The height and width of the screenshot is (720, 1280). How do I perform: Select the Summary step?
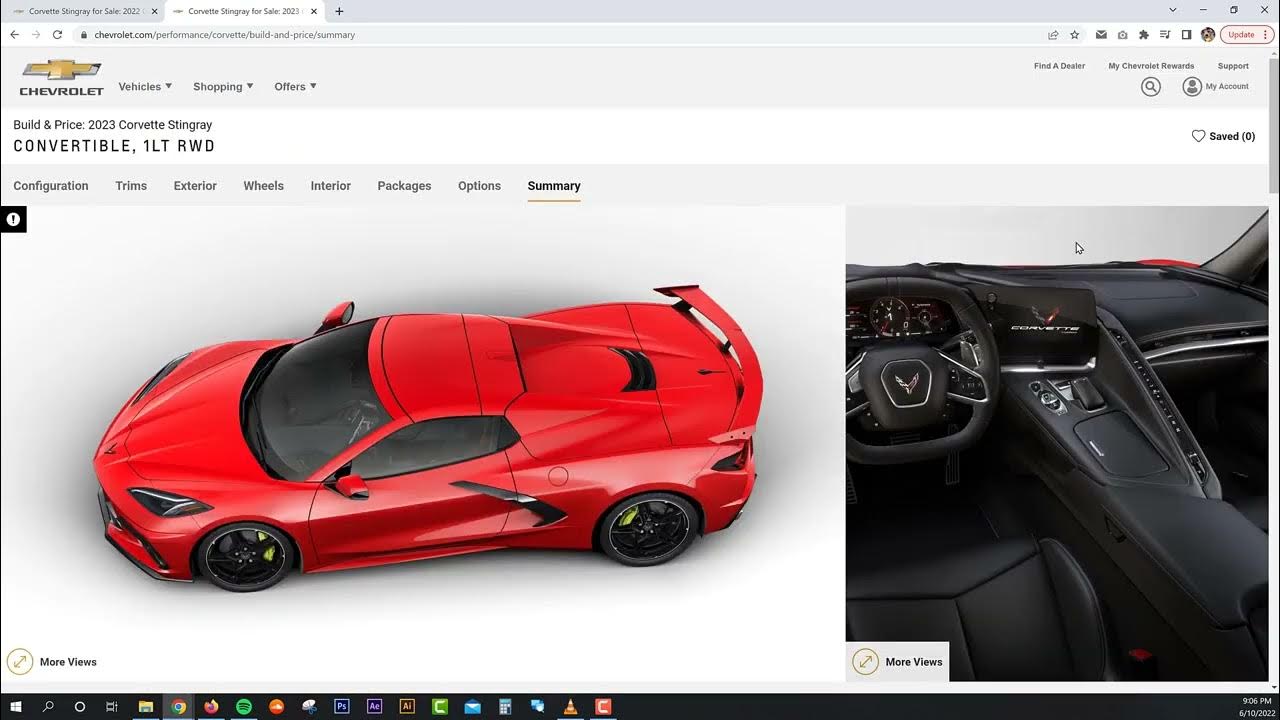pos(554,186)
